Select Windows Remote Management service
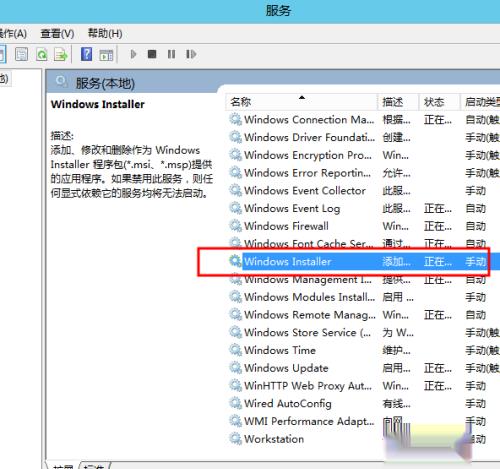 [x=364, y=315]
